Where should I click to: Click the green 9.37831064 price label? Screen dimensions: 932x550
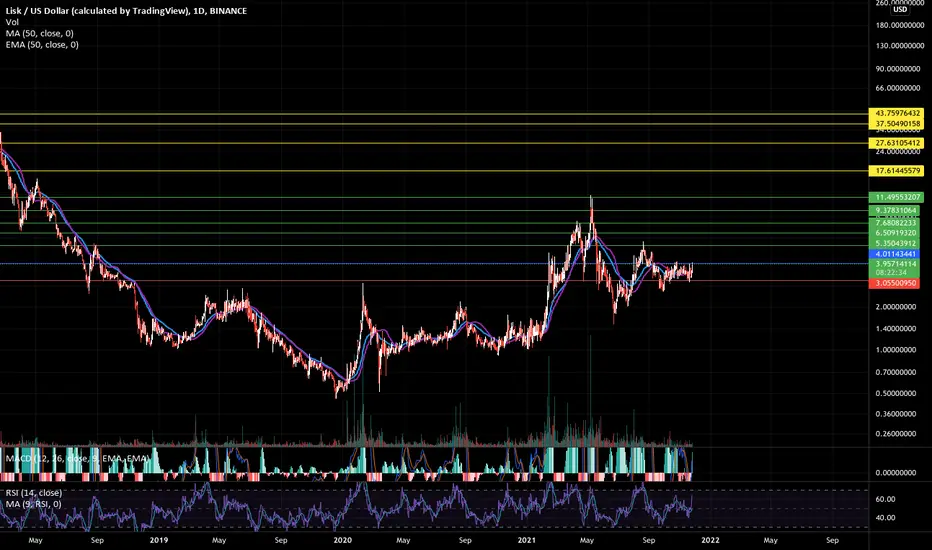(896, 210)
